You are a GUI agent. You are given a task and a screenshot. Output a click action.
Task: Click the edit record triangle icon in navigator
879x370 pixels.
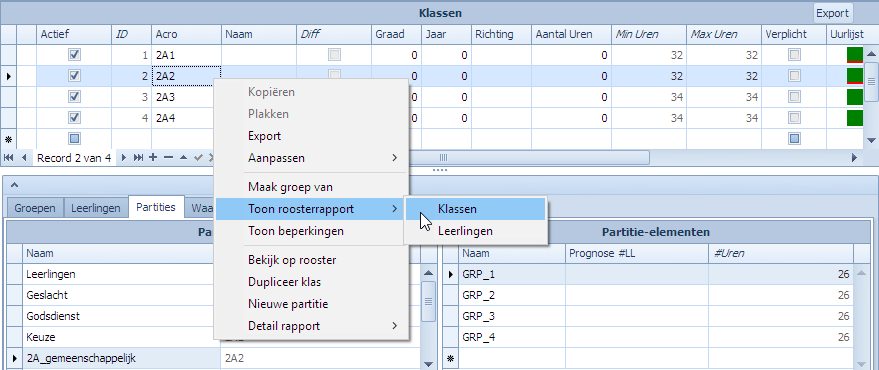pyautogui.click(x=183, y=158)
